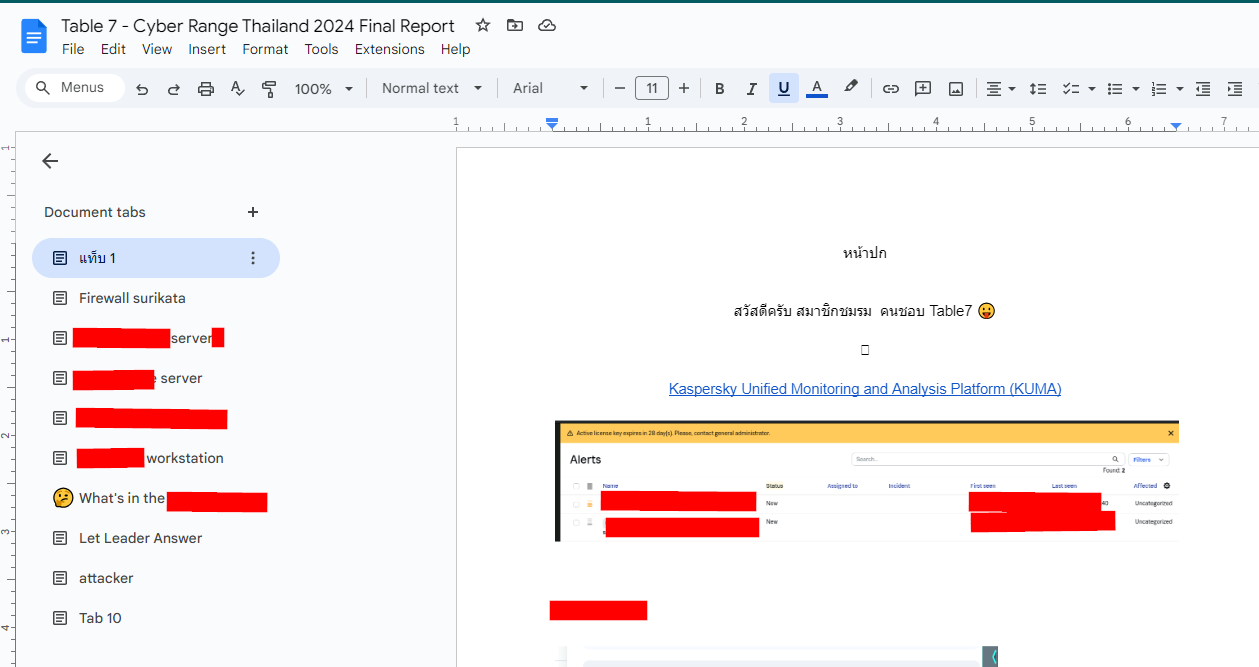Undo the last action
This screenshot has width=1259, height=667.
[141, 88]
